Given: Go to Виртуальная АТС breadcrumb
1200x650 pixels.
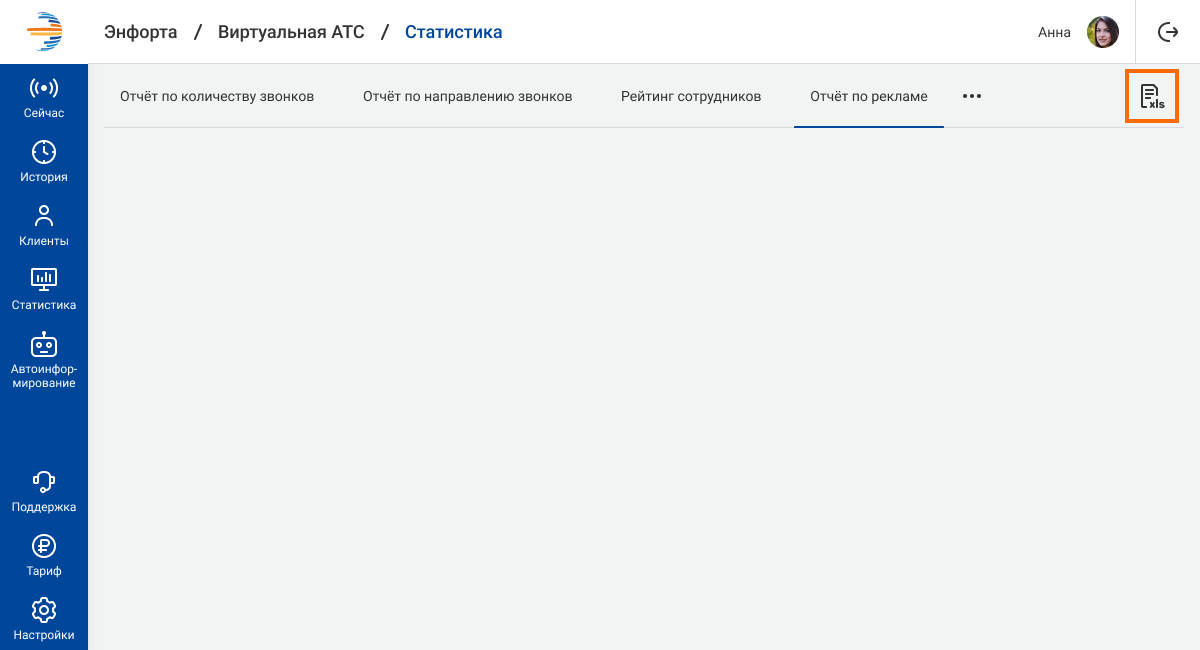Looking at the screenshot, I should 291,32.
